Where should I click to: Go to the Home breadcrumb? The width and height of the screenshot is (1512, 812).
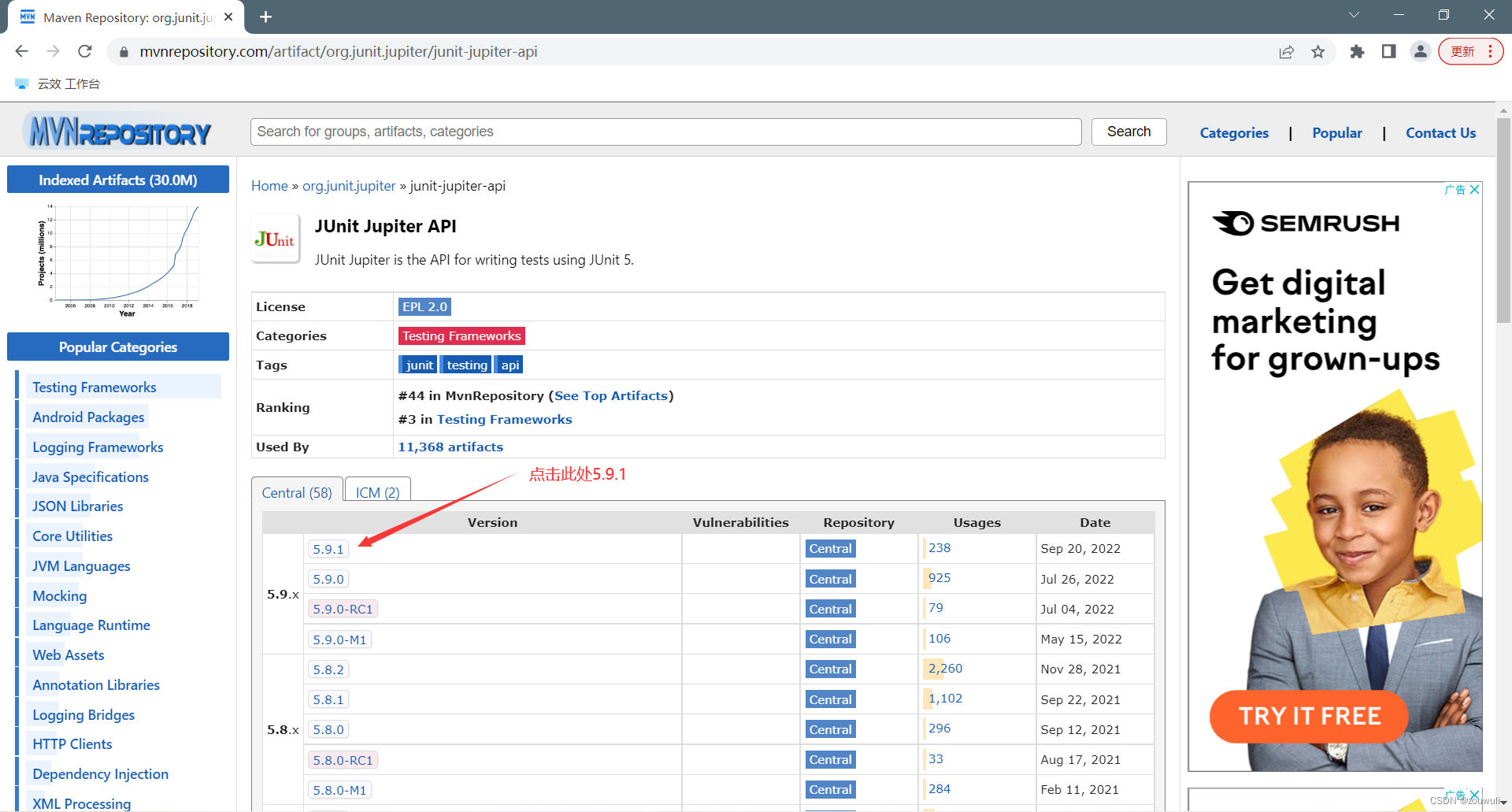269,186
